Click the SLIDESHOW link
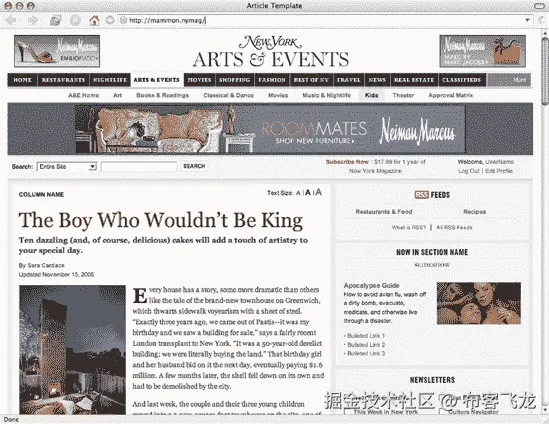 pyautogui.click(x=432, y=265)
